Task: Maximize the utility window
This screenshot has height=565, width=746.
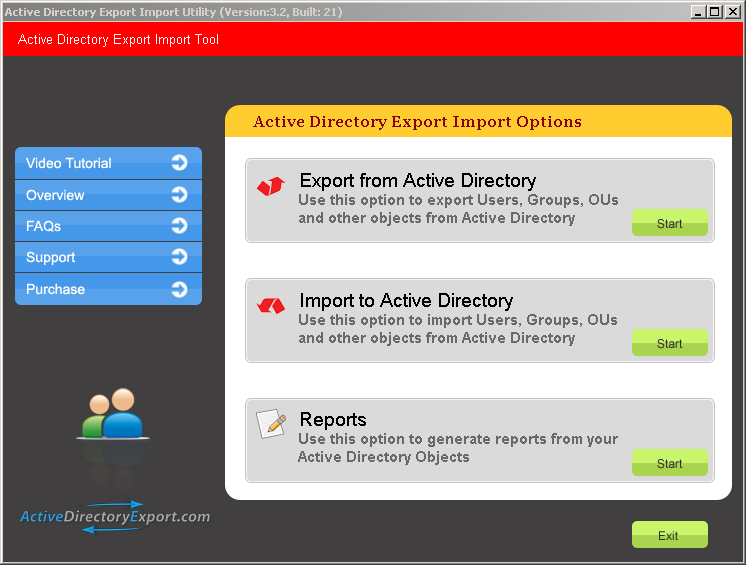Action: [x=714, y=11]
